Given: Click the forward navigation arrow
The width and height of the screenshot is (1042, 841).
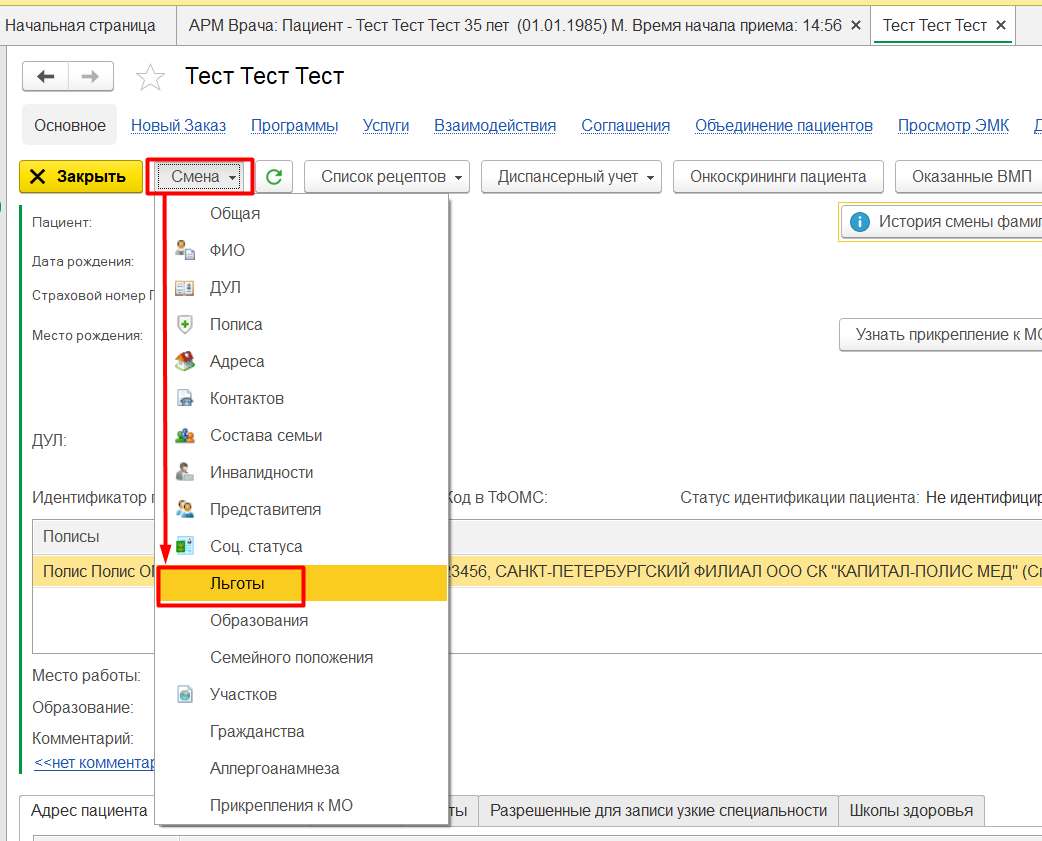Looking at the screenshot, I should [90, 76].
